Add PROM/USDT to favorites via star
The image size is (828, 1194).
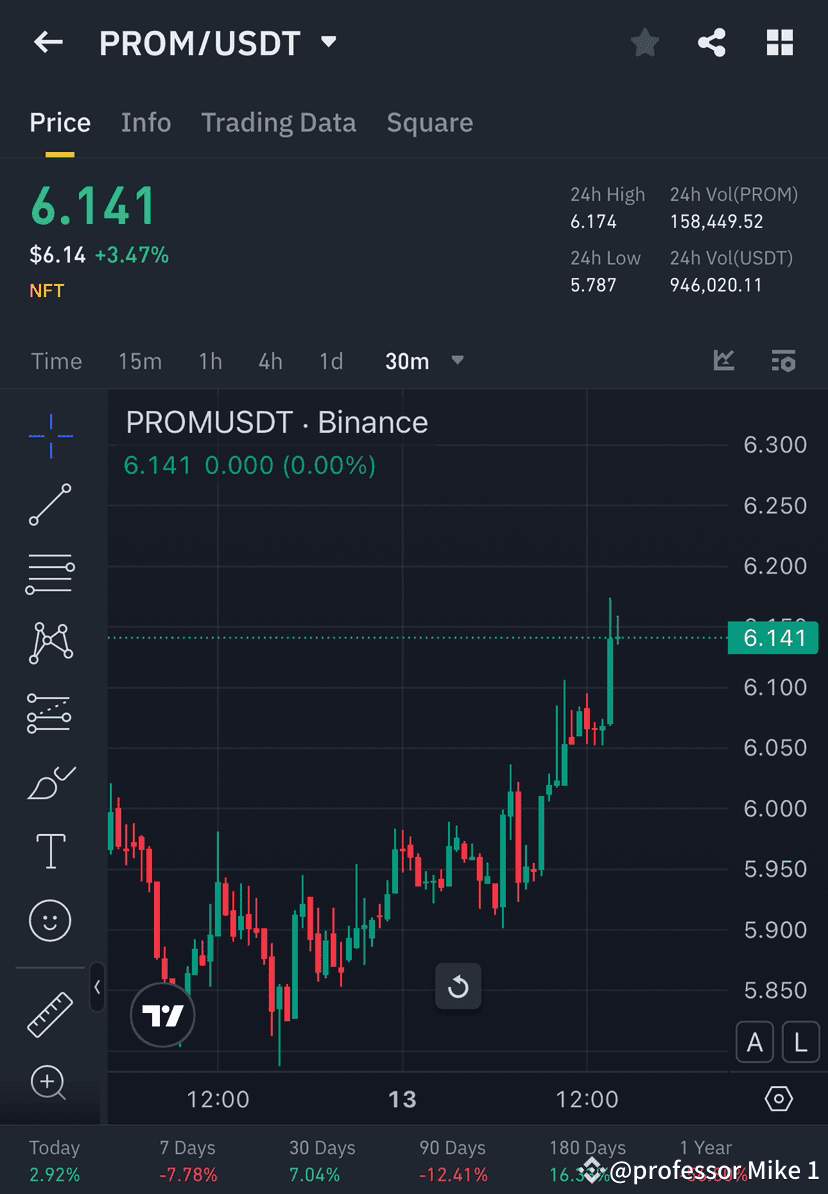(644, 42)
